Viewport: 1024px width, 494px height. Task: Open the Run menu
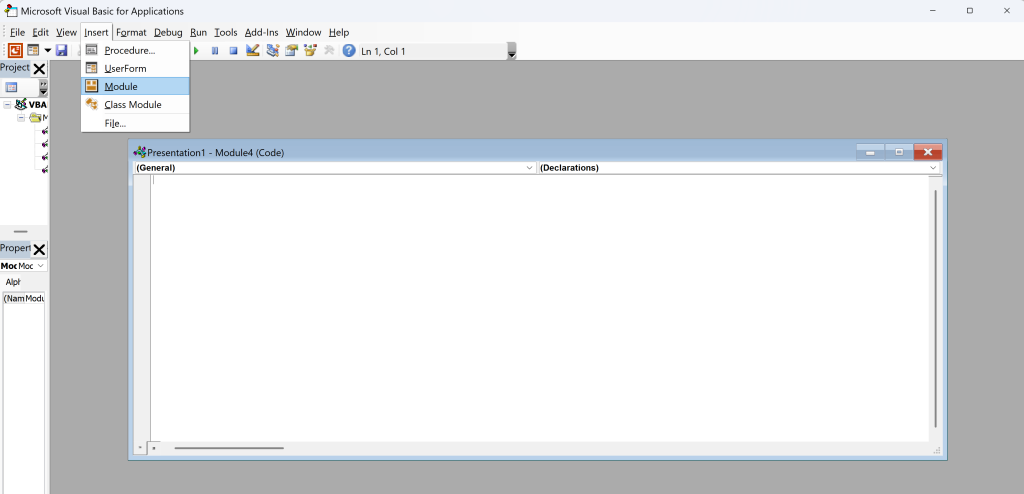199,32
